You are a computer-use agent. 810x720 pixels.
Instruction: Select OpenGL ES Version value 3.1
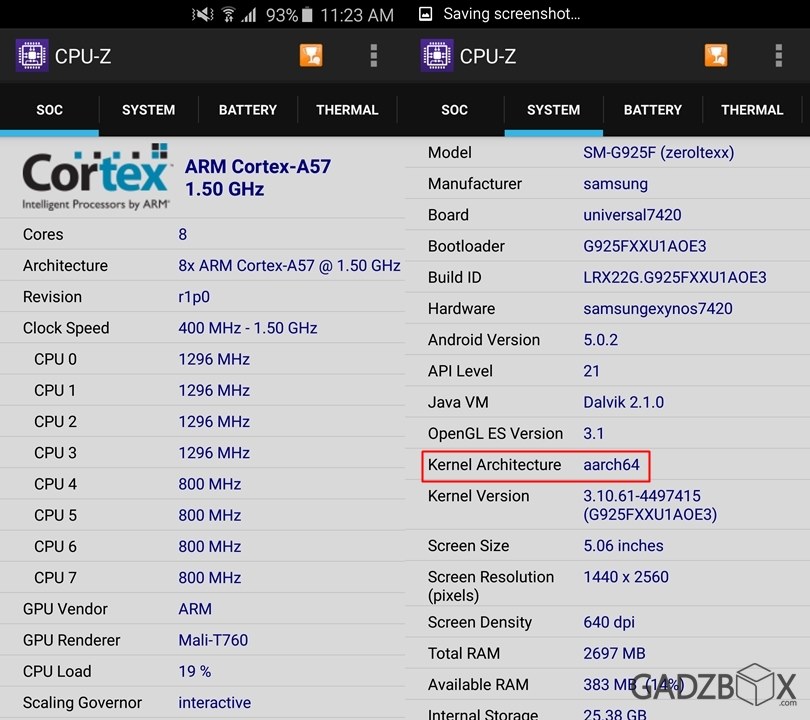click(593, 433)
